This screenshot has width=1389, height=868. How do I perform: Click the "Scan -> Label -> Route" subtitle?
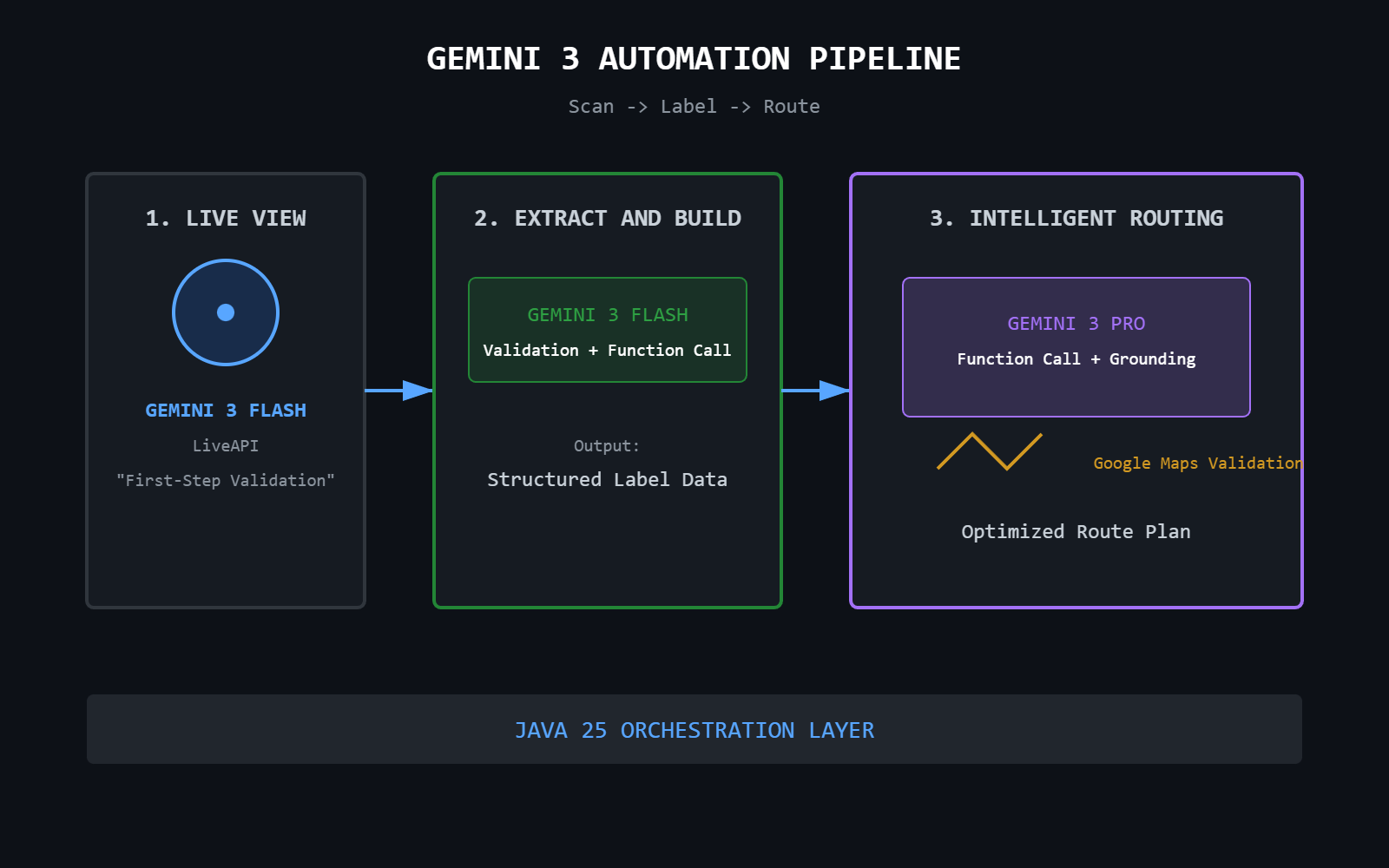click(694, 107)
